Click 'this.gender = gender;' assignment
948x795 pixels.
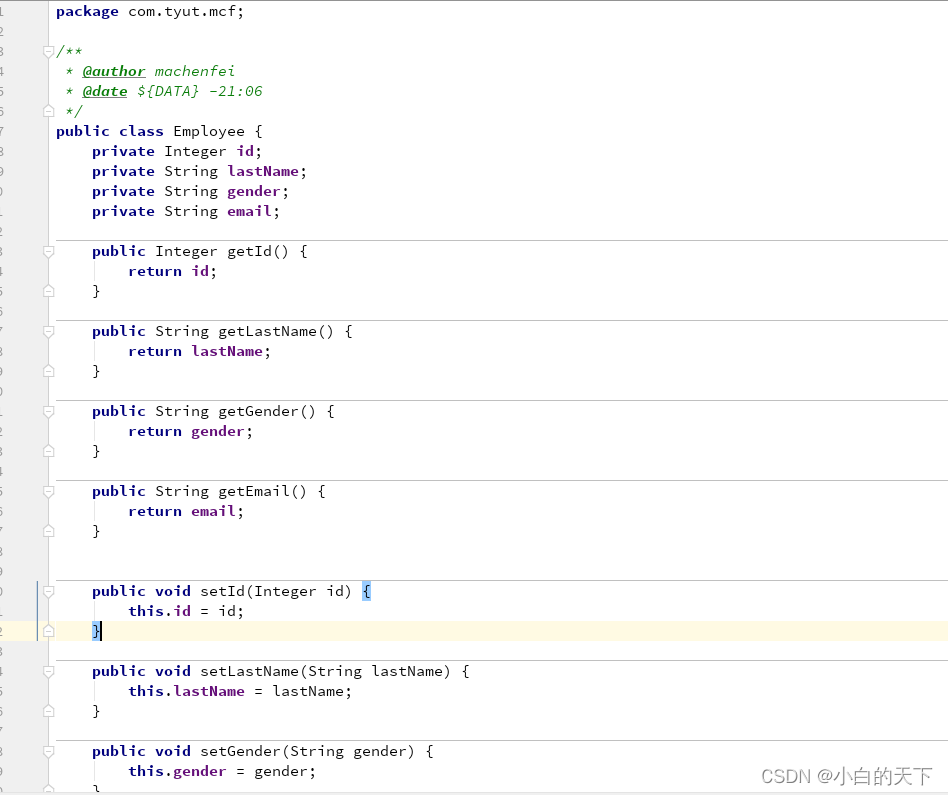[222, 771]
